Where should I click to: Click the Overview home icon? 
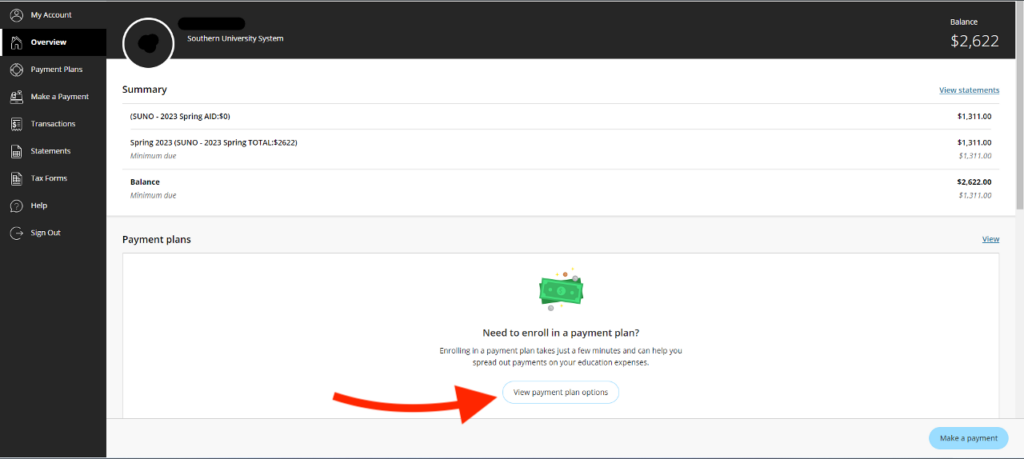tap(17, 42)
